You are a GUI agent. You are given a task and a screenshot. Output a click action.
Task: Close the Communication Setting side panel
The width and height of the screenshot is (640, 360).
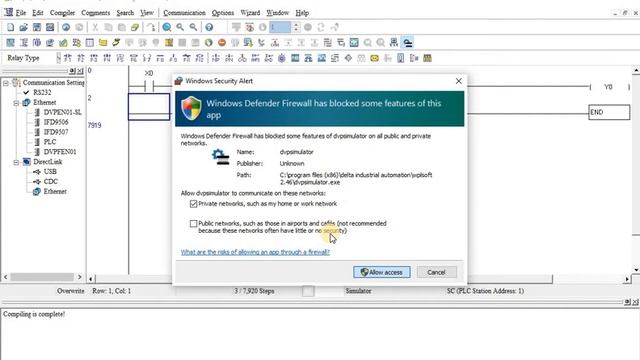(80, 71)
